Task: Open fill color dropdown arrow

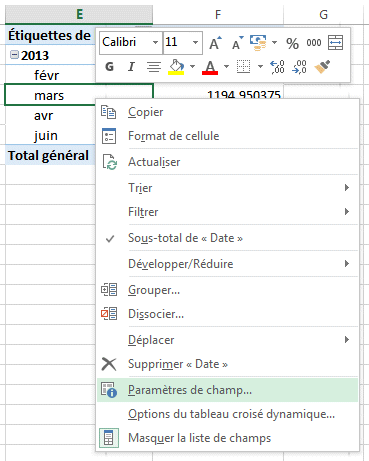Action: pos(192,66)
